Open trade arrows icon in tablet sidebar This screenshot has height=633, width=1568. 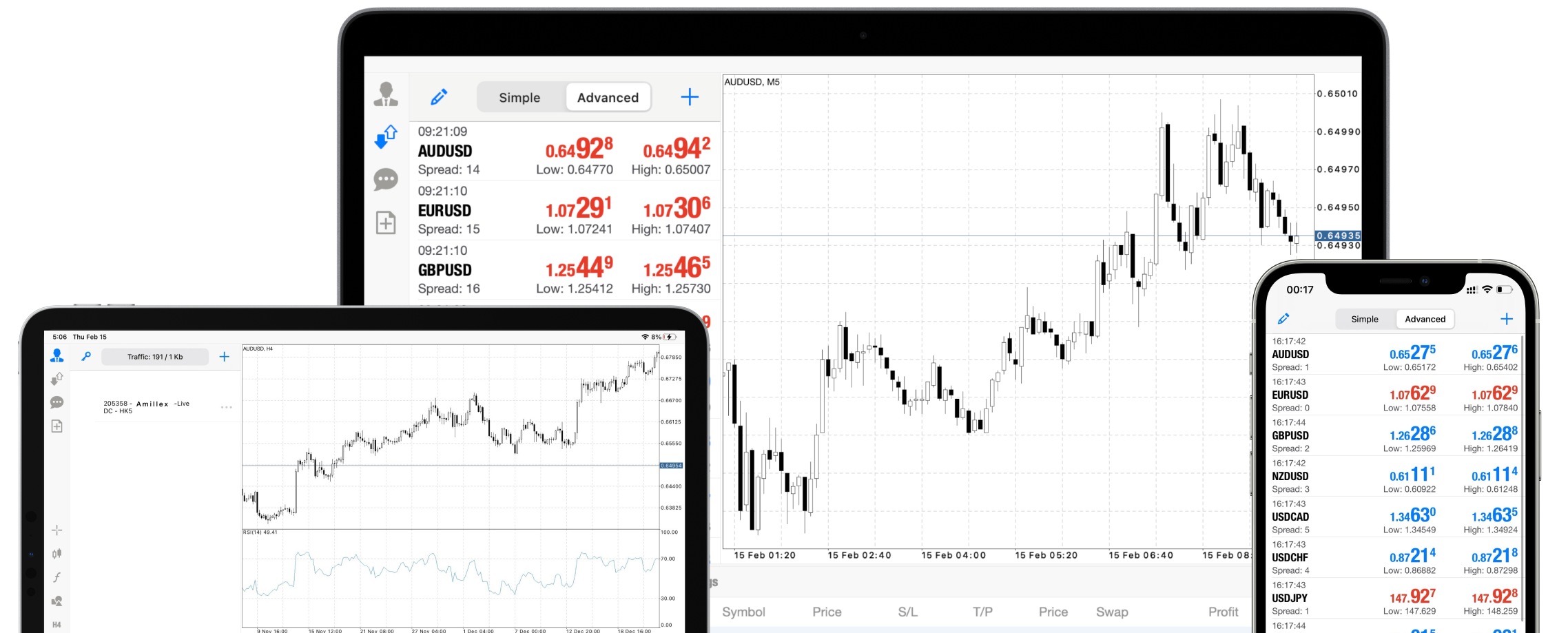(57, 379)
